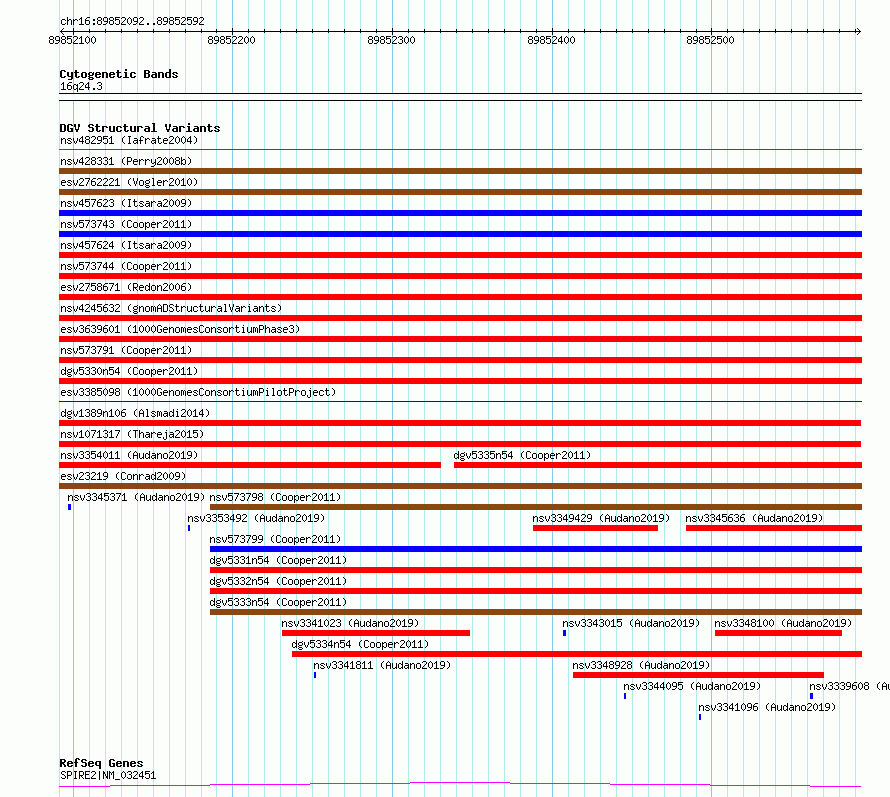Open the esv2758671 (Redon2006) label

(126, 287)
